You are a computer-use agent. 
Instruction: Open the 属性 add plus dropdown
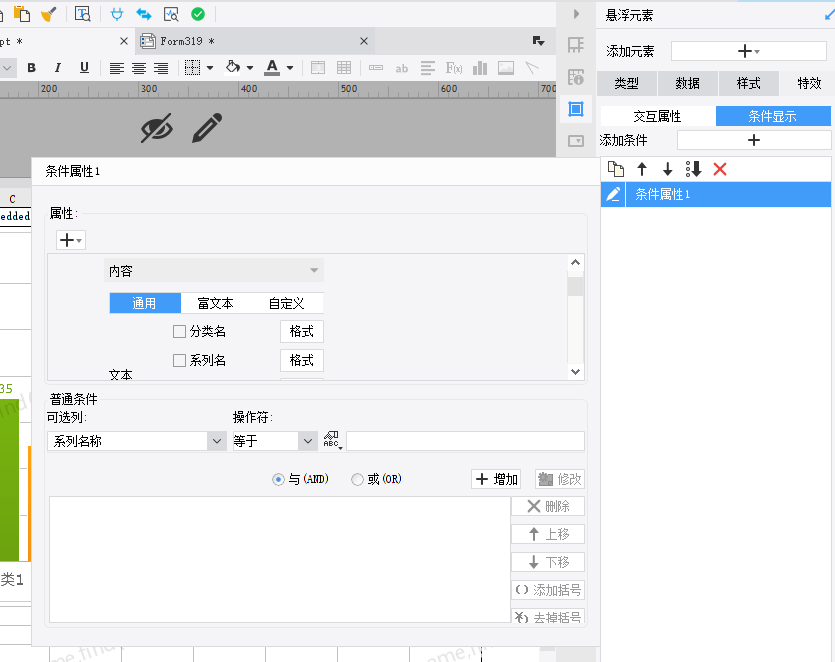(x=71, y=240)
